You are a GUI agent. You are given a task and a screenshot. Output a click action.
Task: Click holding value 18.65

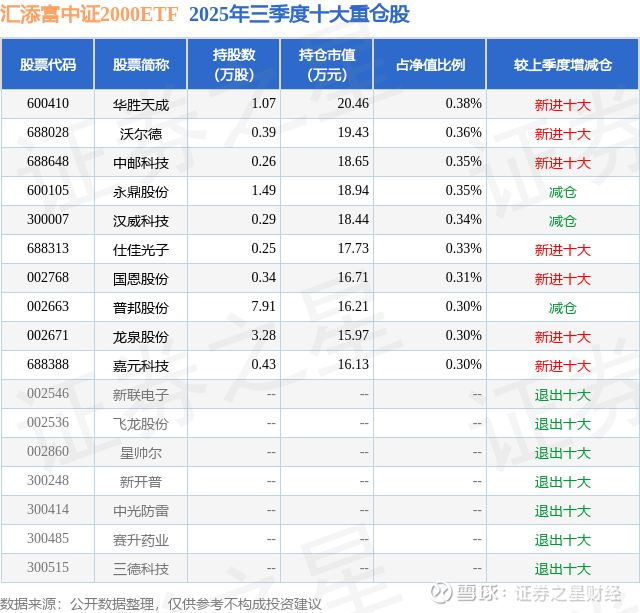tap(353, 162)
